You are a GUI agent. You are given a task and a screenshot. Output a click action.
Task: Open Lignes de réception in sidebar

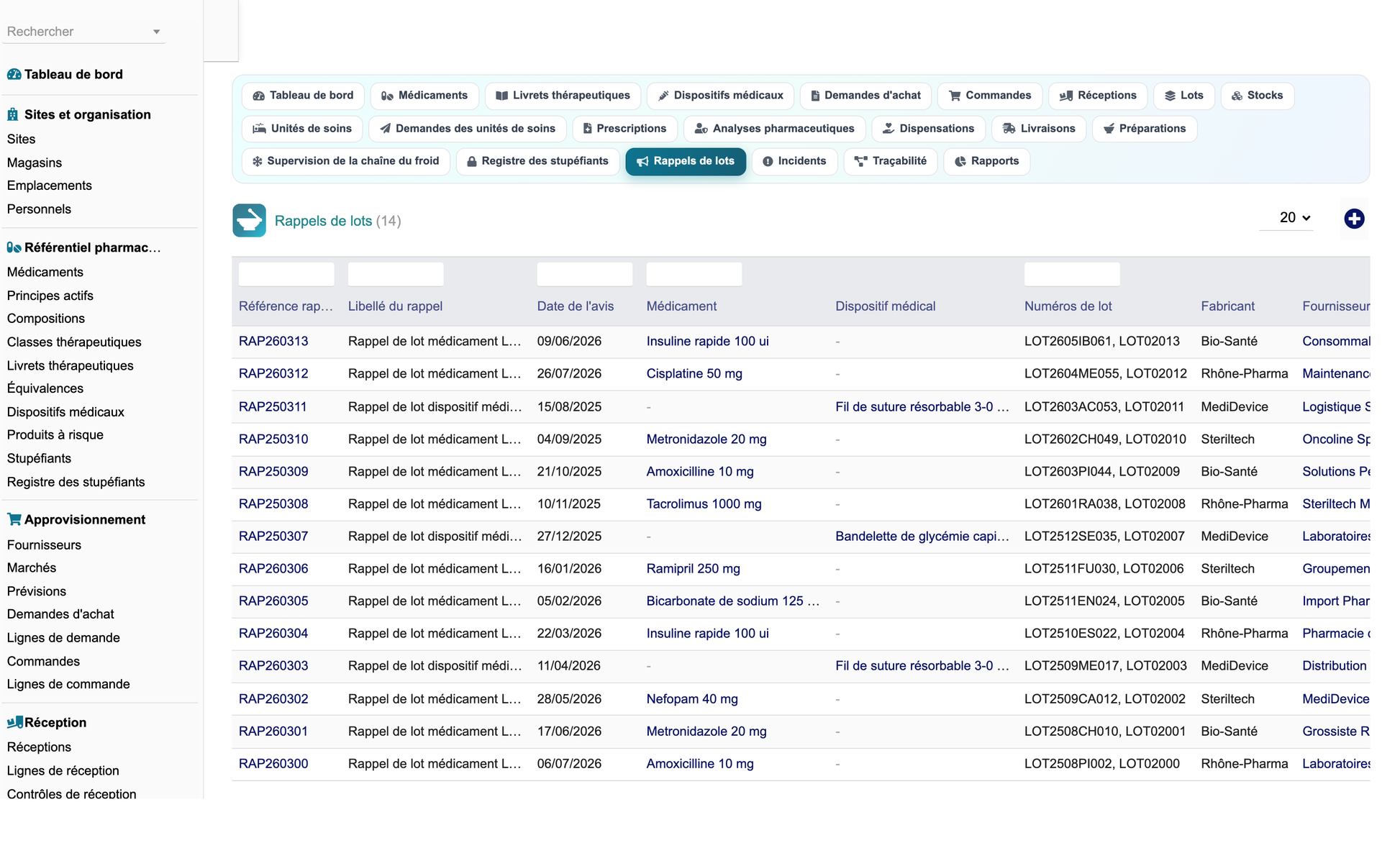pos(63,770)
